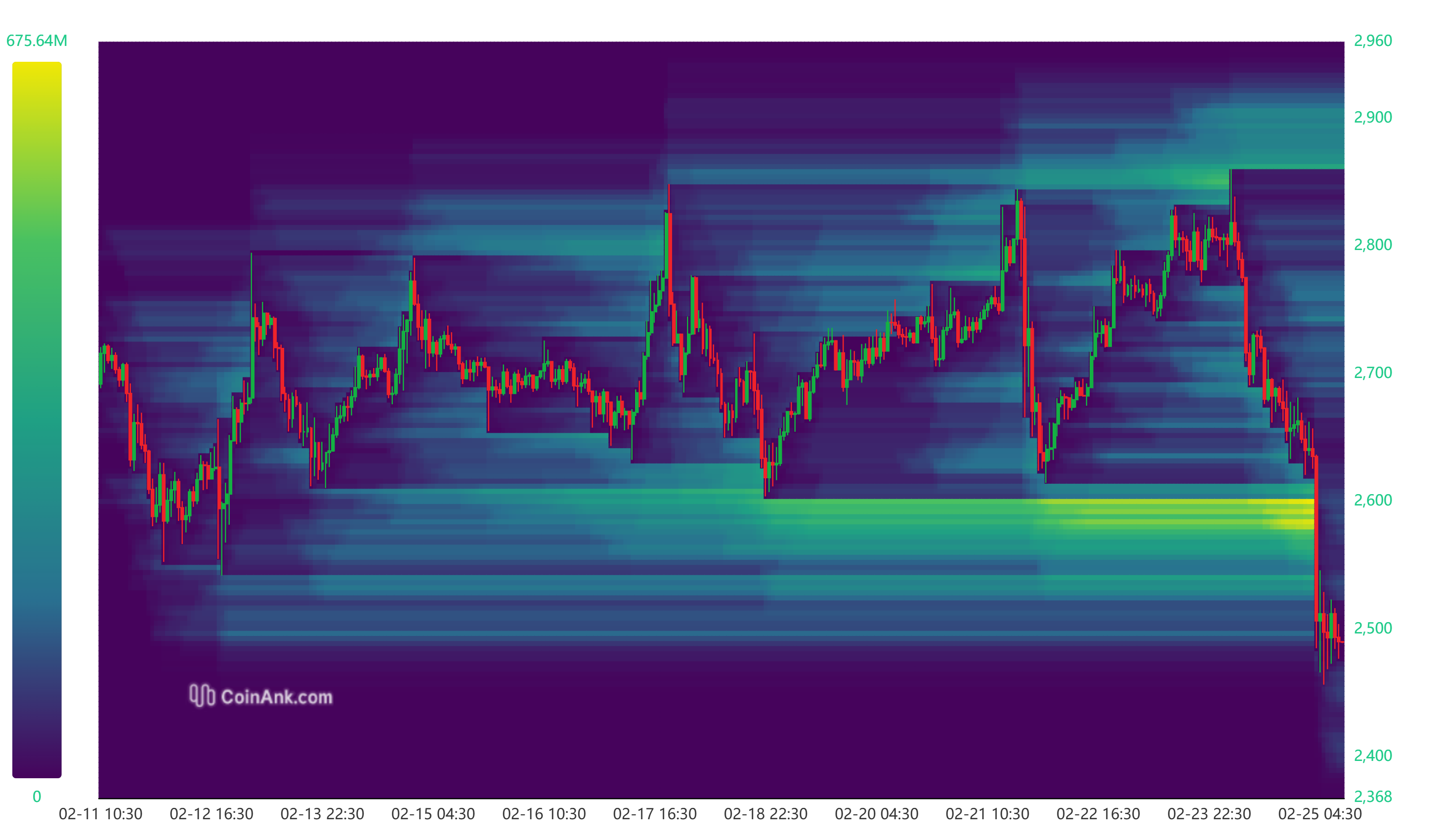Click the CoinAnk.com watermark text
The height and width of the screenshot is (840, 1443).
[277, 697]
